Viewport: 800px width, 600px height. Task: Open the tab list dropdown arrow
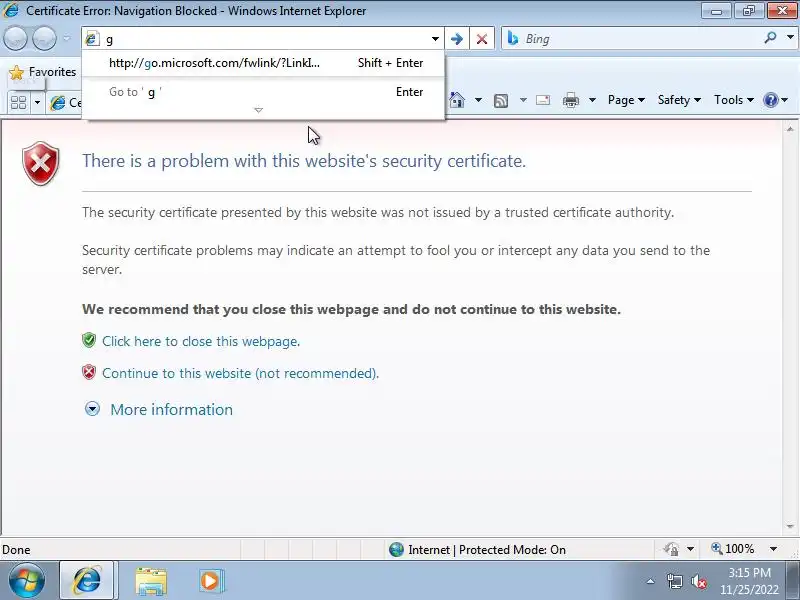(x=37, y=103)
